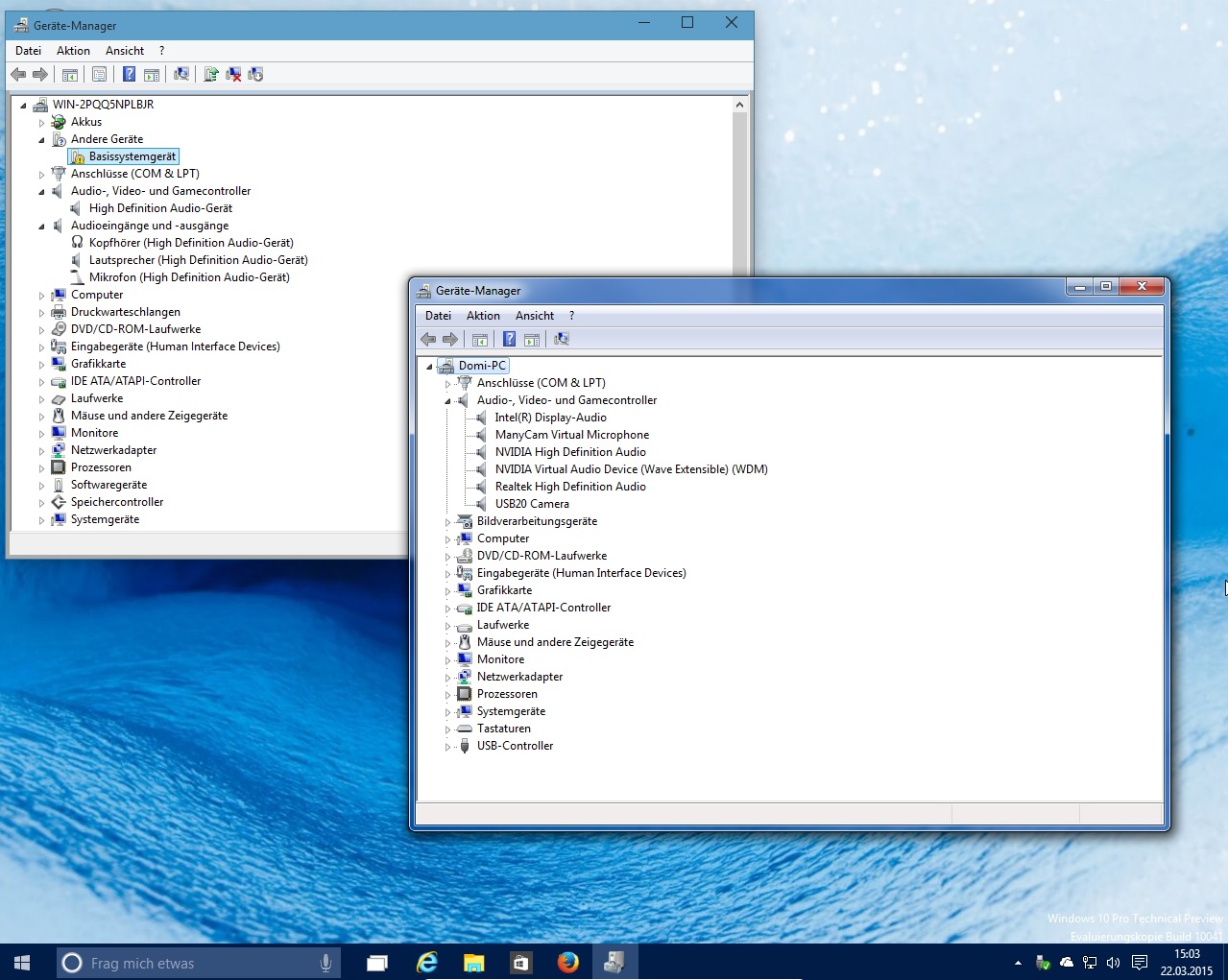The width and height of the screenshot is (1228, 980).
Task: Expand Tastaturen node in Domi-PC window
Action: tap(447, 729)
